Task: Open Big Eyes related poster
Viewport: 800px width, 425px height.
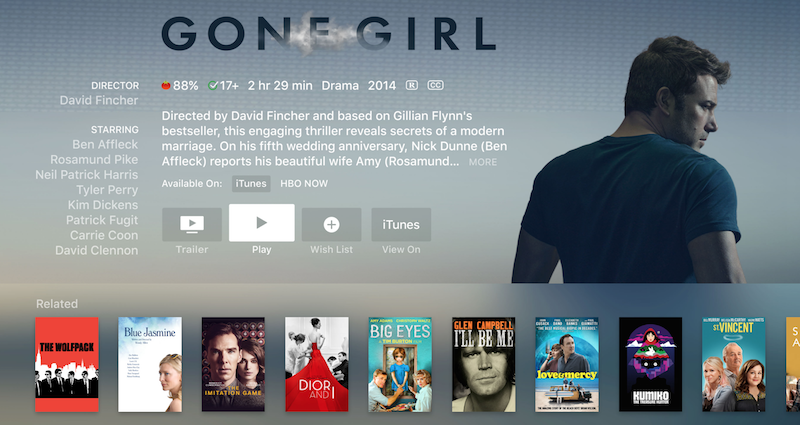Action: click(x=400, y=364)
